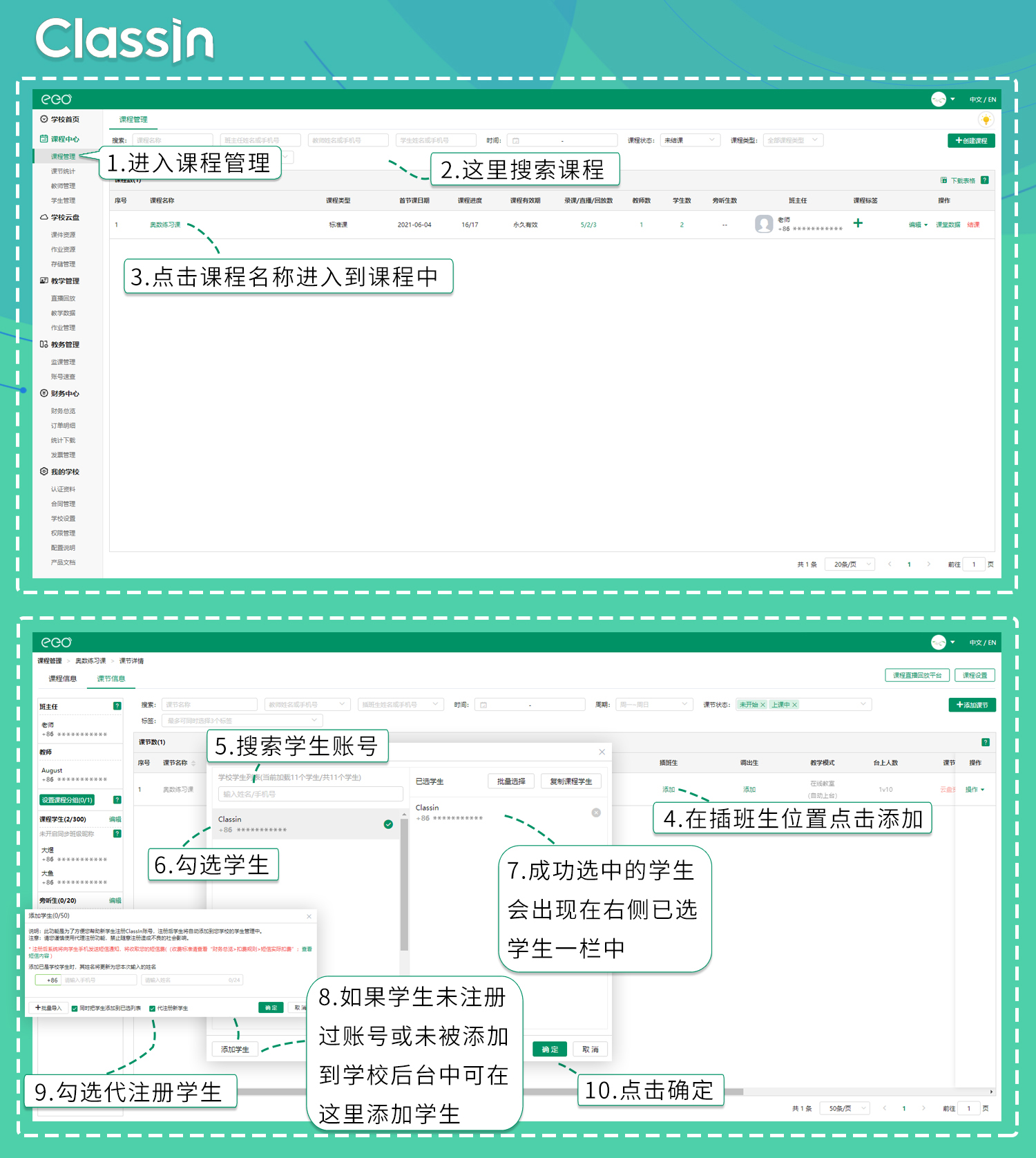The width and height of the screenshot is (1036, 1158).
Task: Click the 教务管理 icon in sidebar
Action: 44,344
